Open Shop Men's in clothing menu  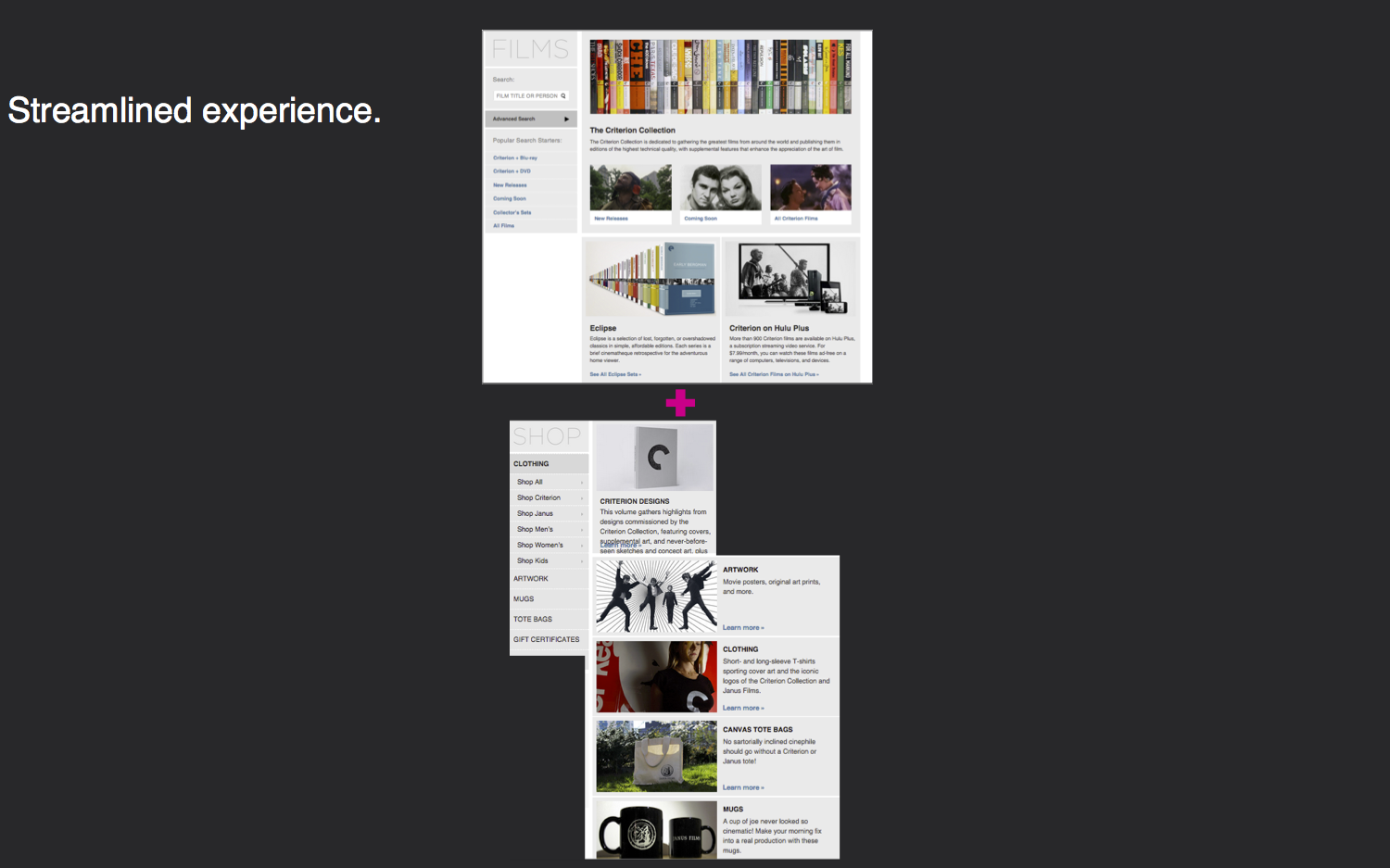[x=535, y=529]
